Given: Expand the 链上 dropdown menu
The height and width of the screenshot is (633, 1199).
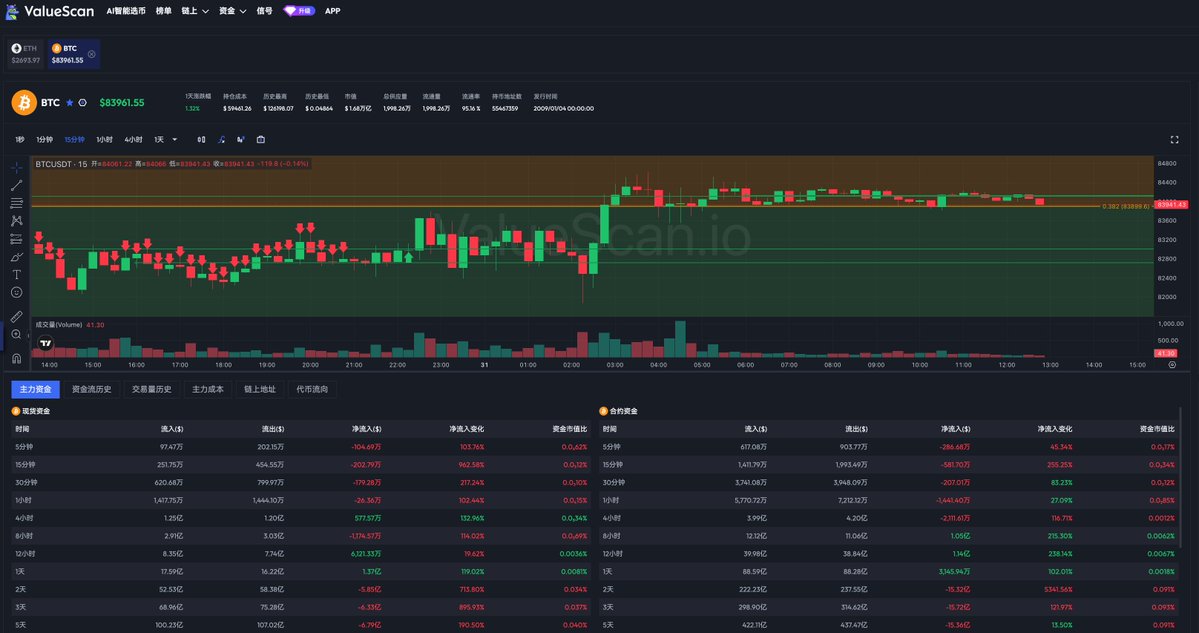Looking at the screenshot, I should [195, 11].
